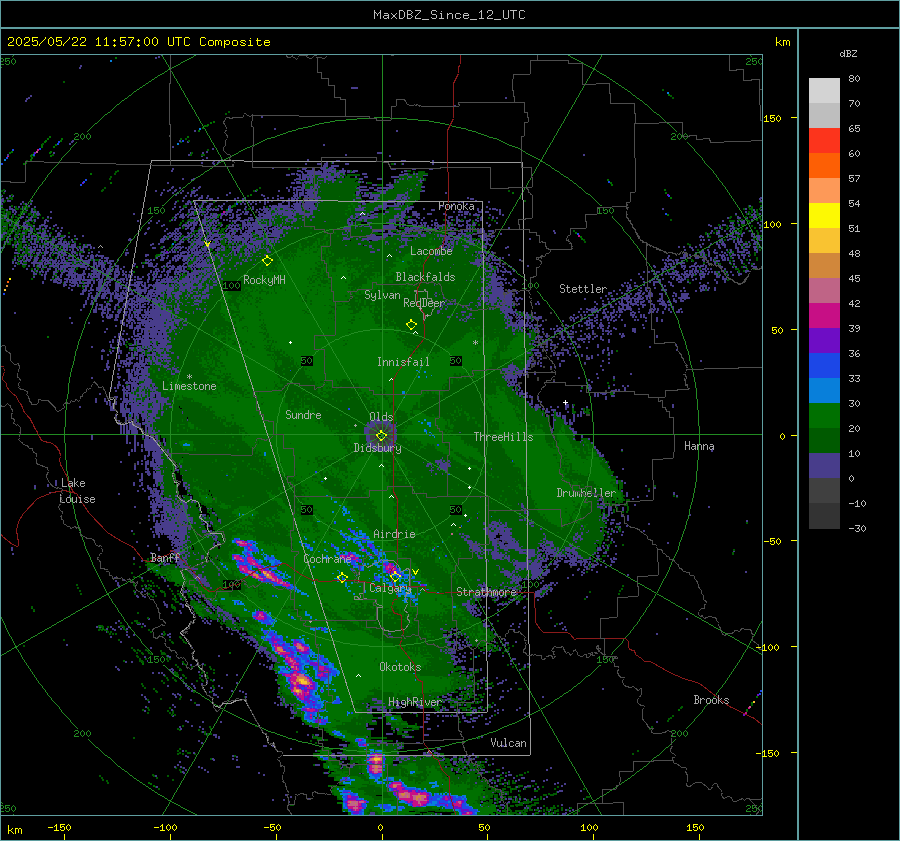
Task: Click the Vulcan label
Action: (x=509, y=743)
